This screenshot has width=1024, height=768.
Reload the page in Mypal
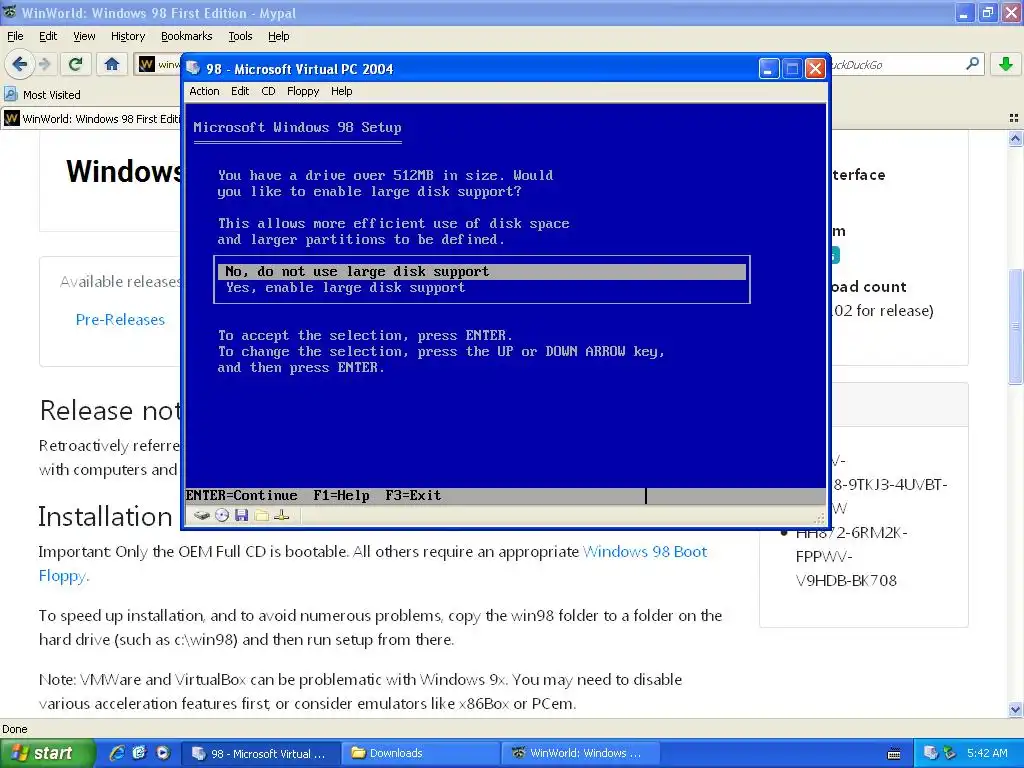pos(76,64)
